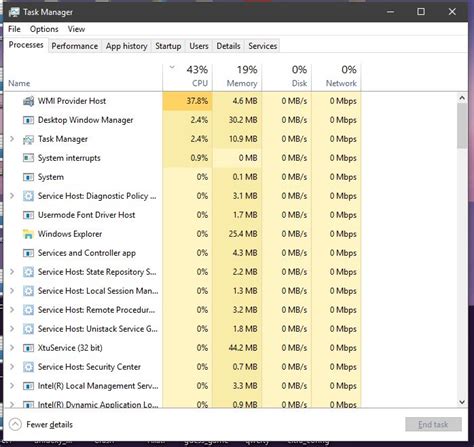Click the State Repository service host icon
Viewport: 474px width, 447px height.
point(28,272)
